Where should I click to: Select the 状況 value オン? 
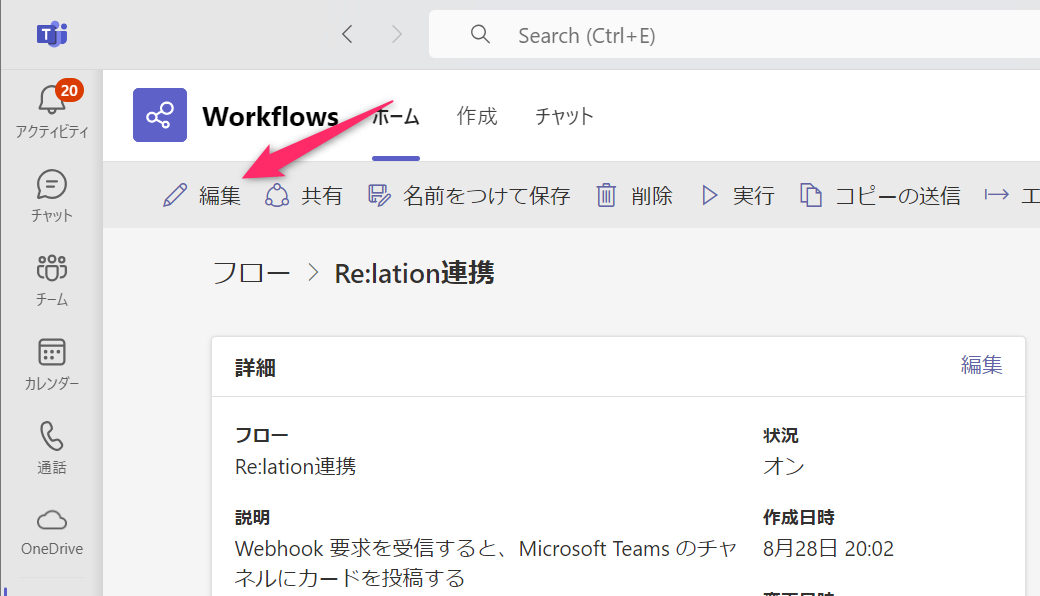(783, 467)
